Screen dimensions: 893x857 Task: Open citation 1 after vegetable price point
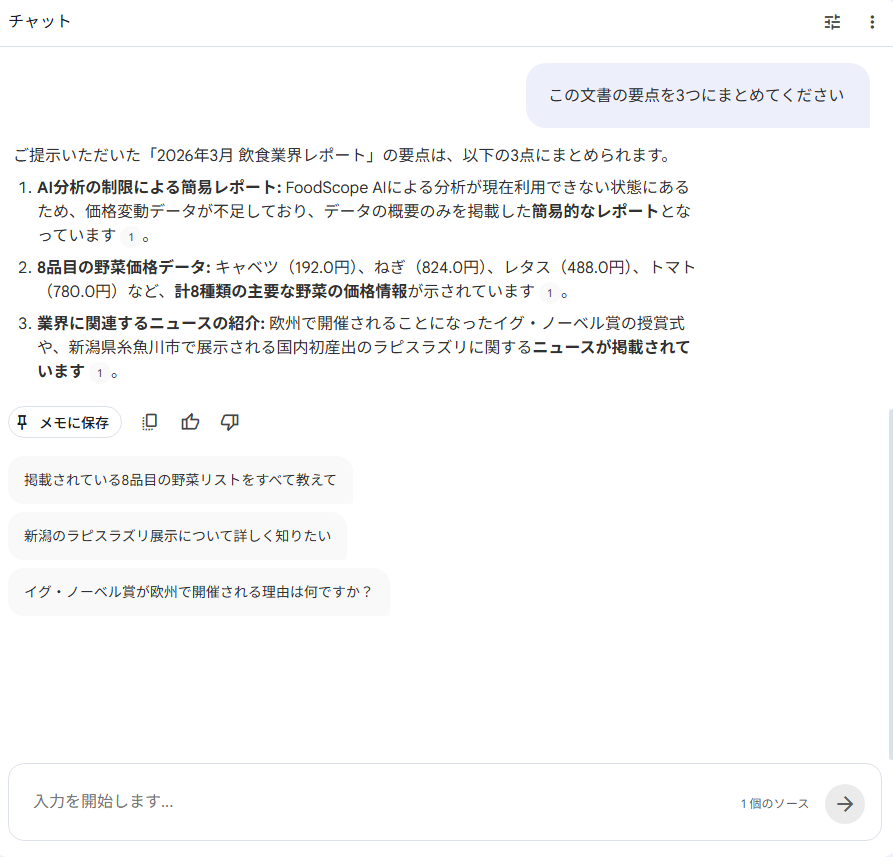[550, 293]
